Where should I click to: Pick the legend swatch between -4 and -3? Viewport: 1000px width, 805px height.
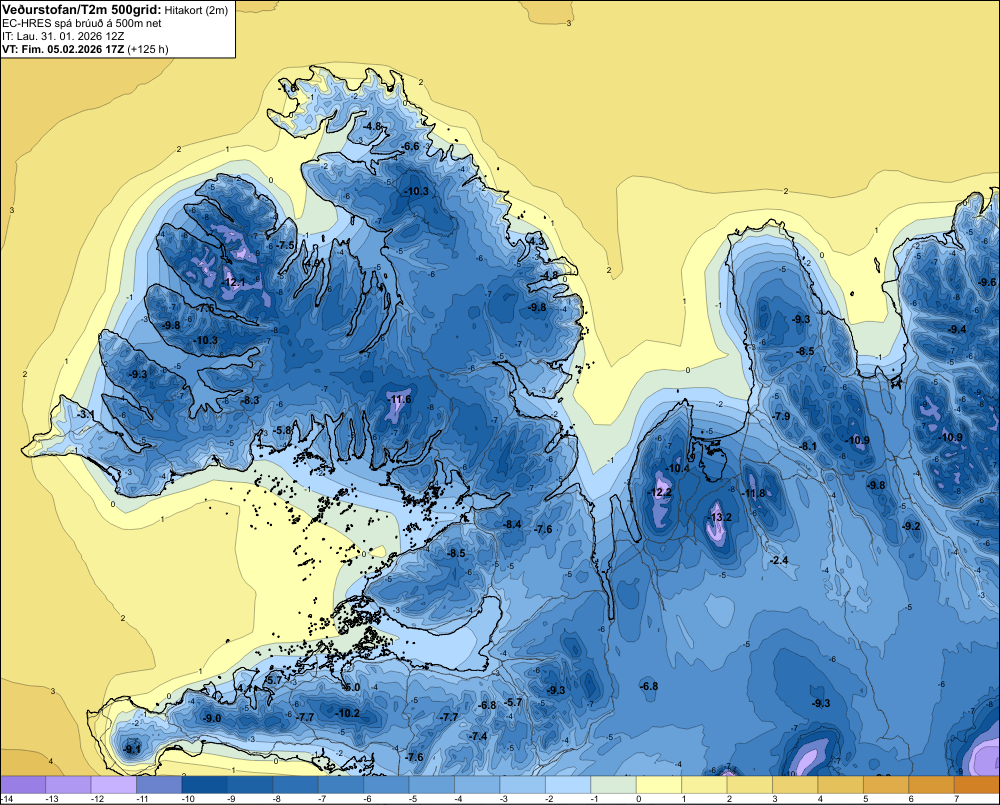(478, 785)
